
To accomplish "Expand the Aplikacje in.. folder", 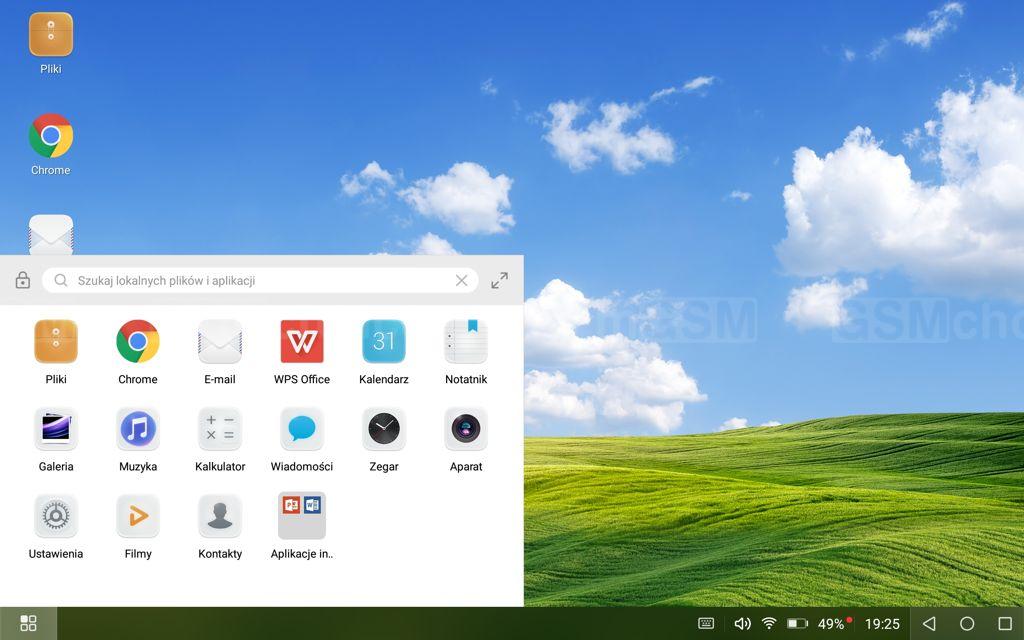I will [x=301, y=516].
